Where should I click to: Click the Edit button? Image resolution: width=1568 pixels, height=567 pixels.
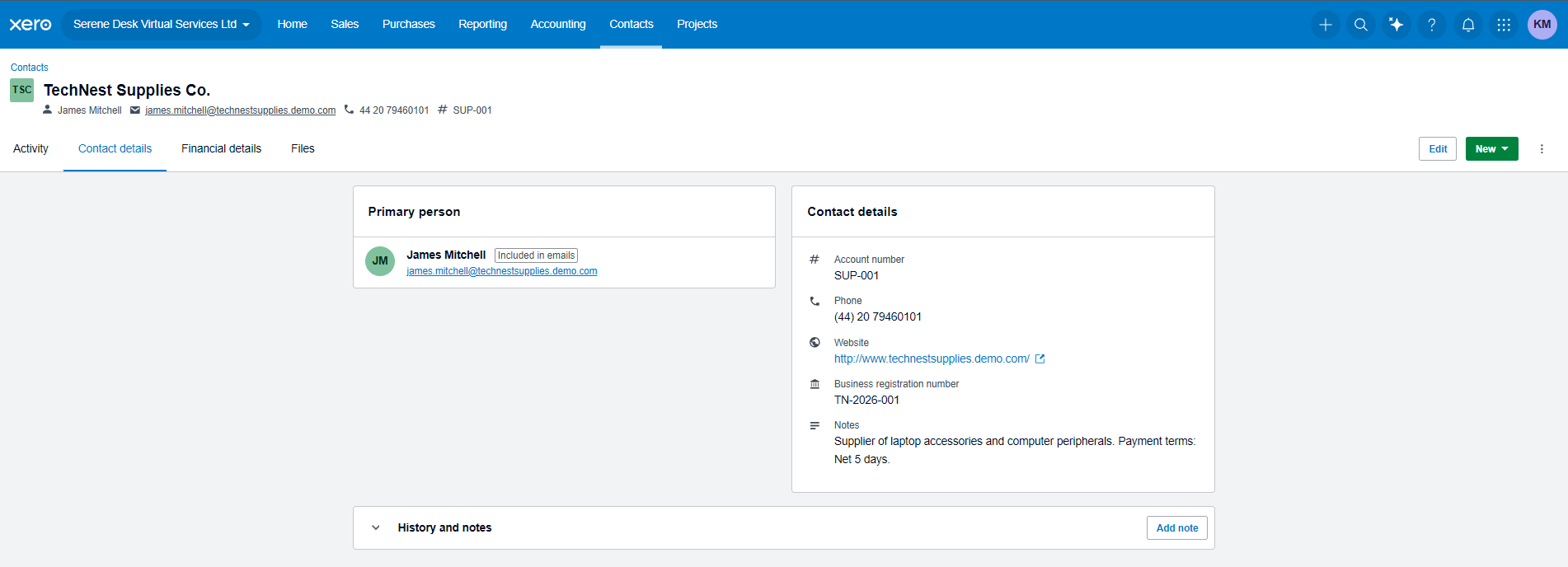coord(1438,149)
